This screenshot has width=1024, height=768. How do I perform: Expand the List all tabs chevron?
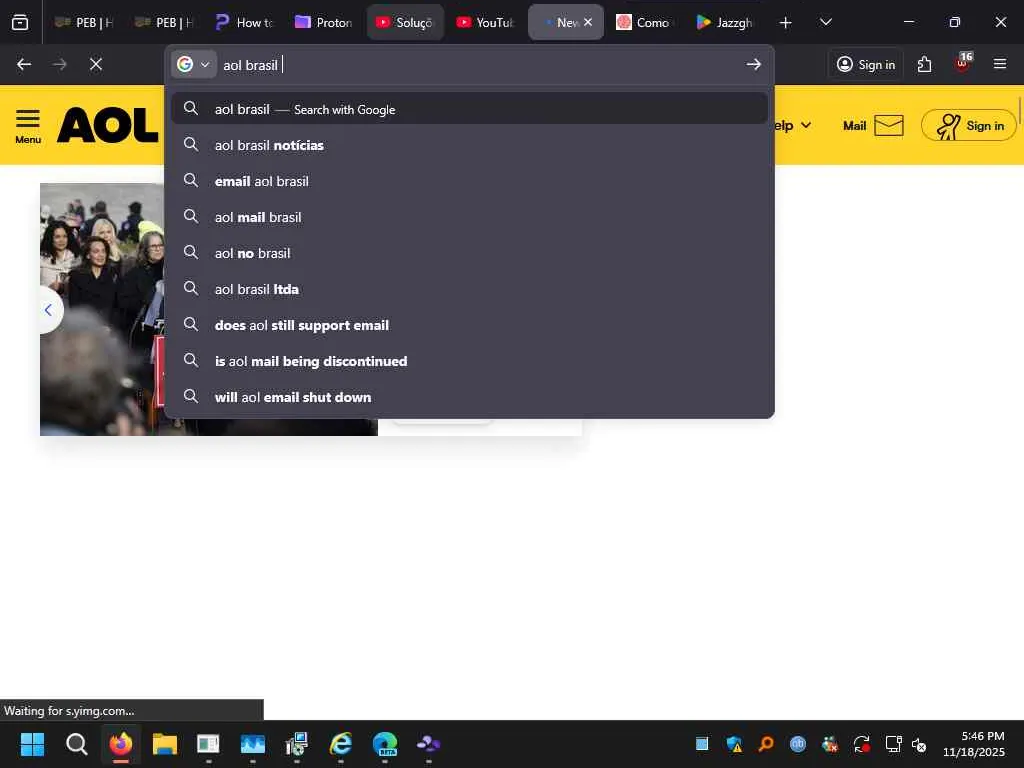pyautogui.click(x=825, y=22)
